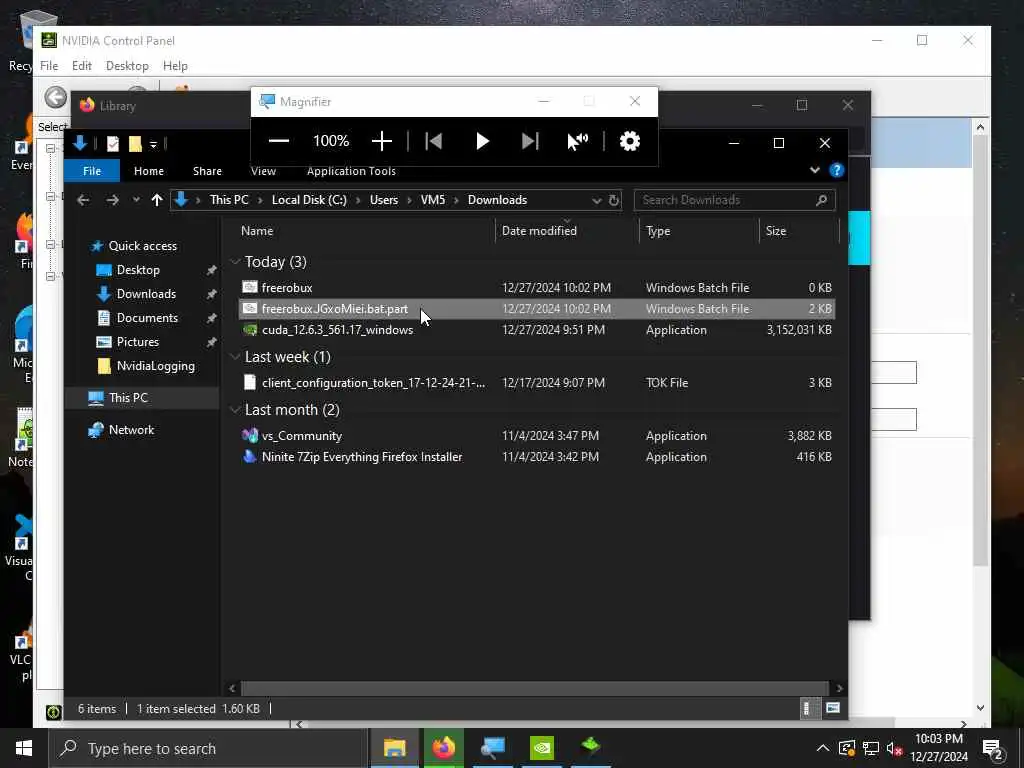Click VM5 in the address breadcrumb
This screenshot has width=1024, height=768.
point(433,200)
